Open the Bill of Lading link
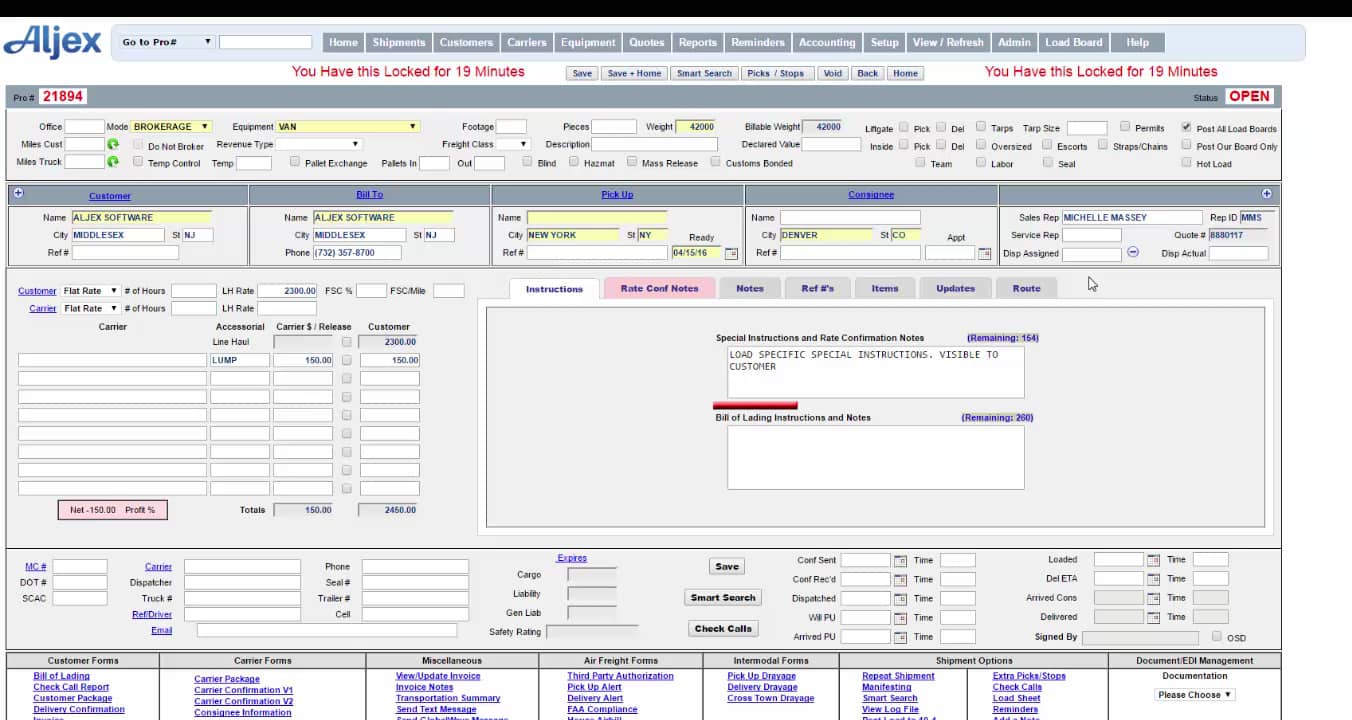The image size is (1352, 720). click(x=61, y=676)
